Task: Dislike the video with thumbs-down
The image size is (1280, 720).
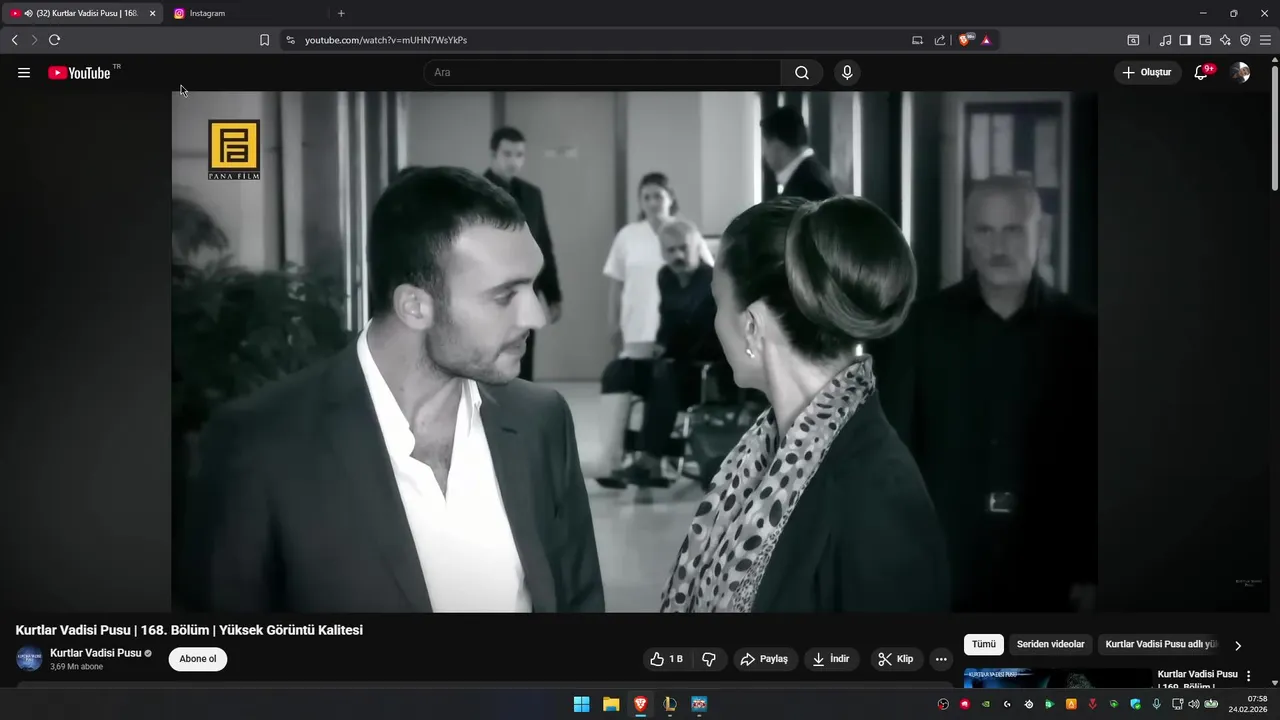Action: (x=709, y=659)
